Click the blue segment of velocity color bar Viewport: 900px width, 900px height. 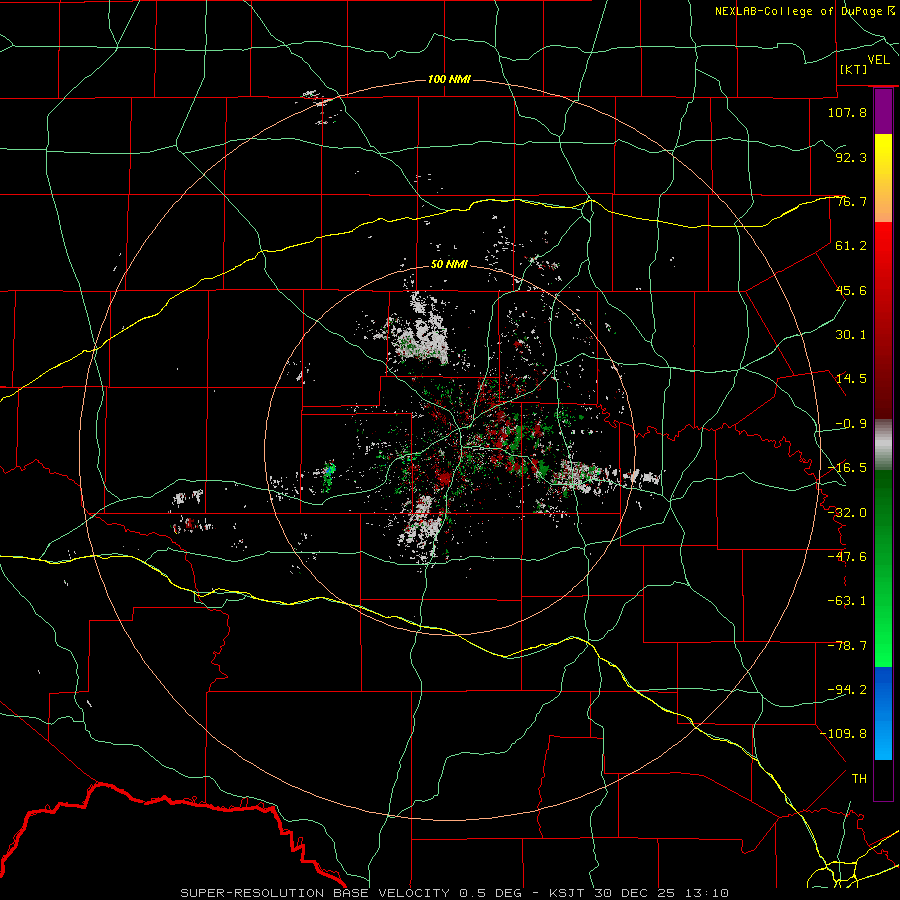(883, 713)
